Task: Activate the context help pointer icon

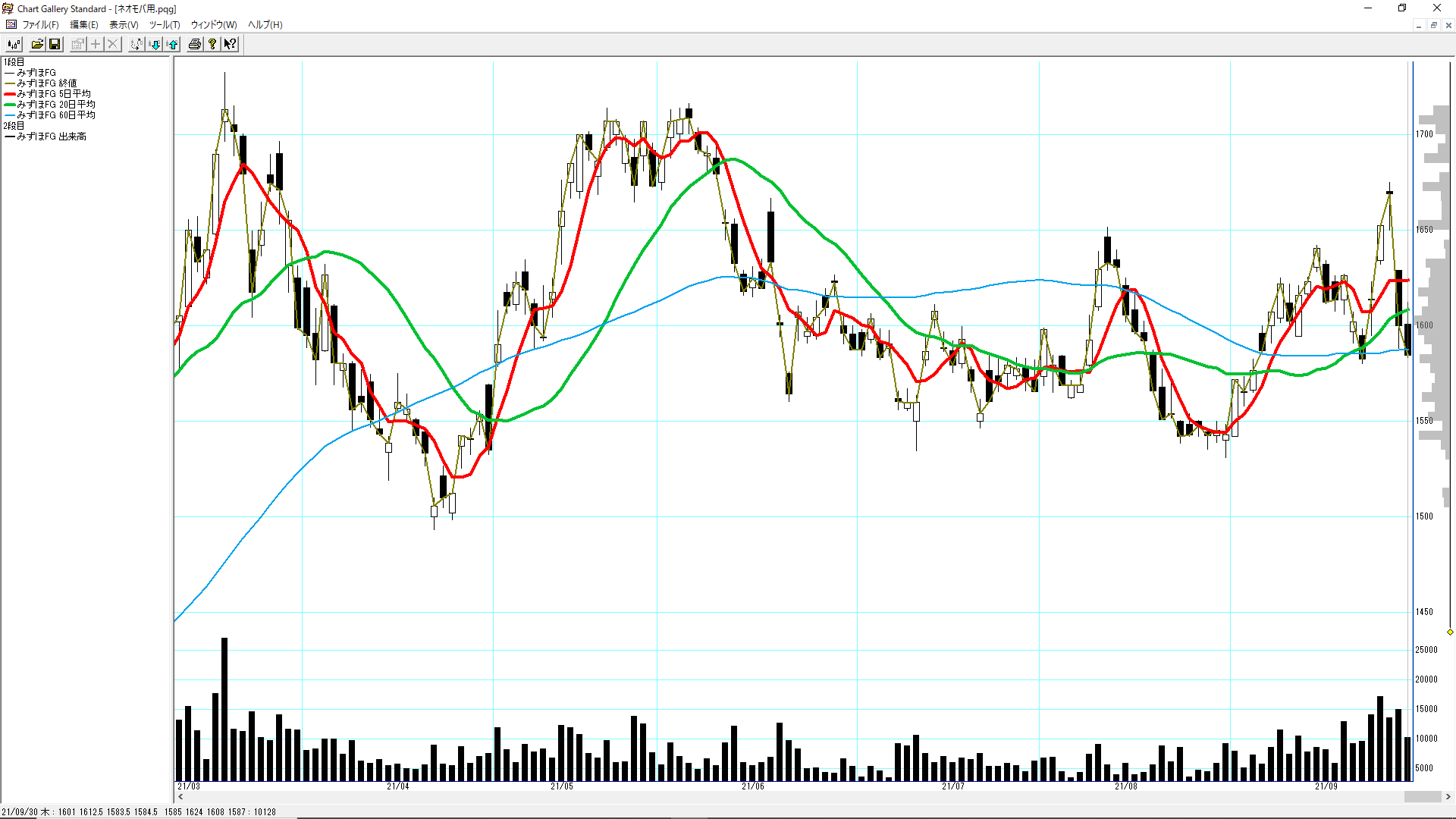Action: tap(230, 44)
